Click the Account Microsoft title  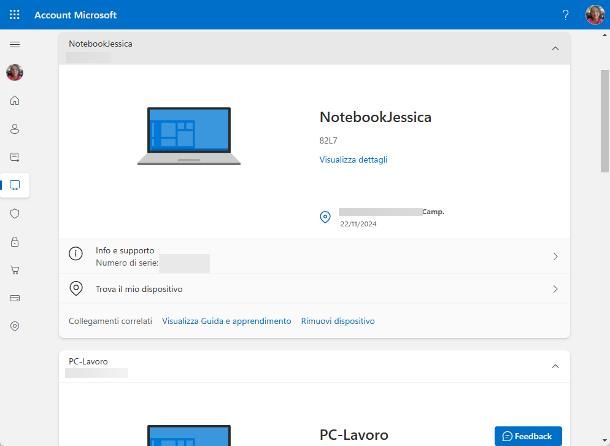tap(75, 15)
